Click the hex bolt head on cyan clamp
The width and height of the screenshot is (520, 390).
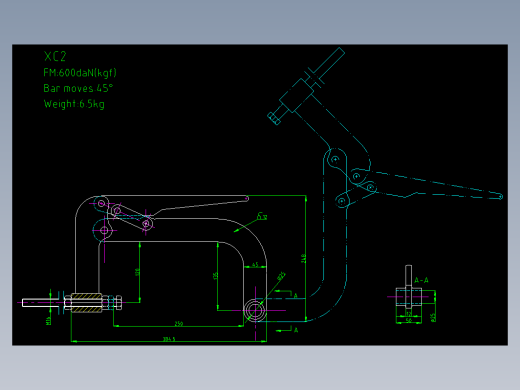274,118
